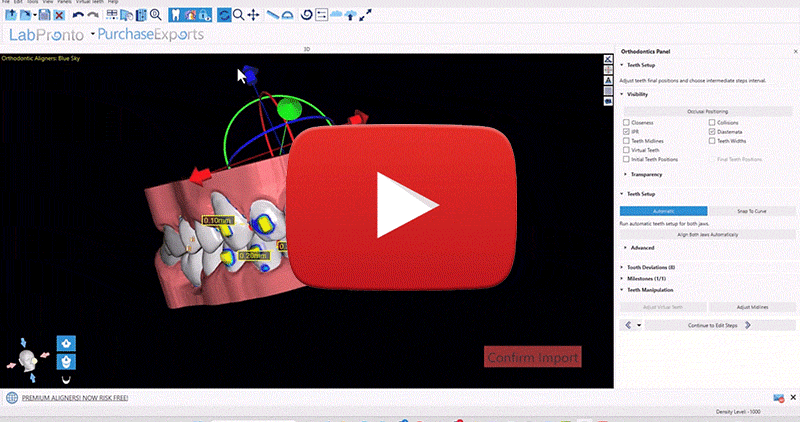
Task: Click the grid layout view icon
Action: [x=111, y=15]
